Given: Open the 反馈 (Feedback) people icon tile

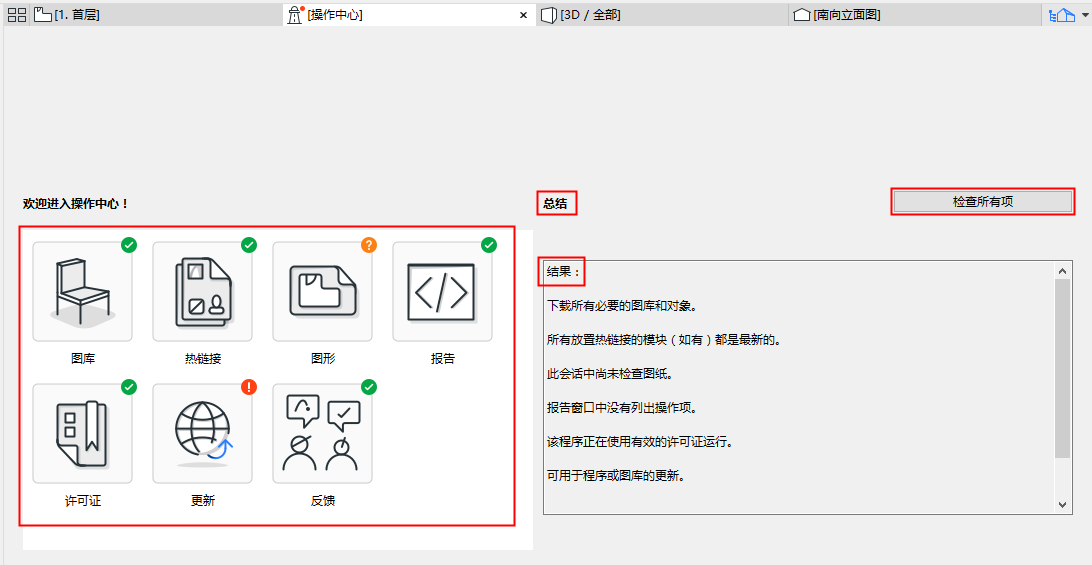Looking at the screenshot, I should pyautogui.click(x=322, y=433).
